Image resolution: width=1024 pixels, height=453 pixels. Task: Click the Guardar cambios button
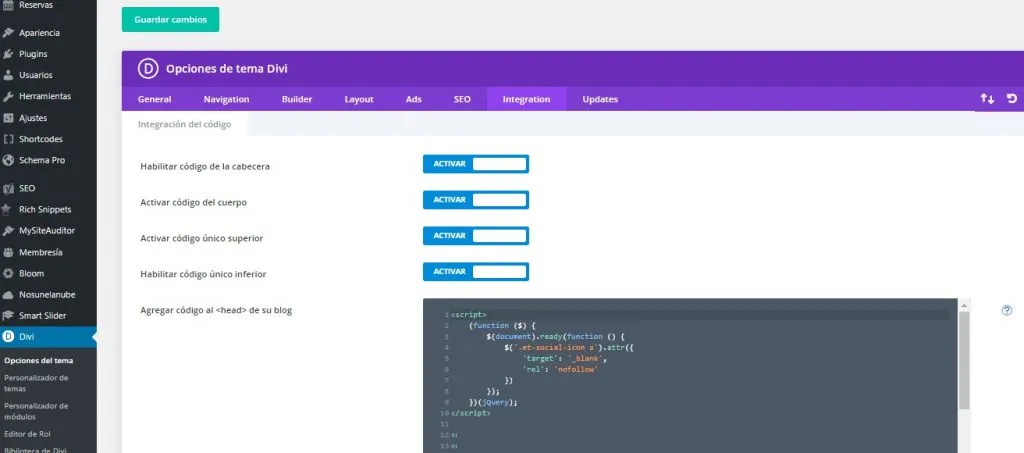click(x=170, y=20)
